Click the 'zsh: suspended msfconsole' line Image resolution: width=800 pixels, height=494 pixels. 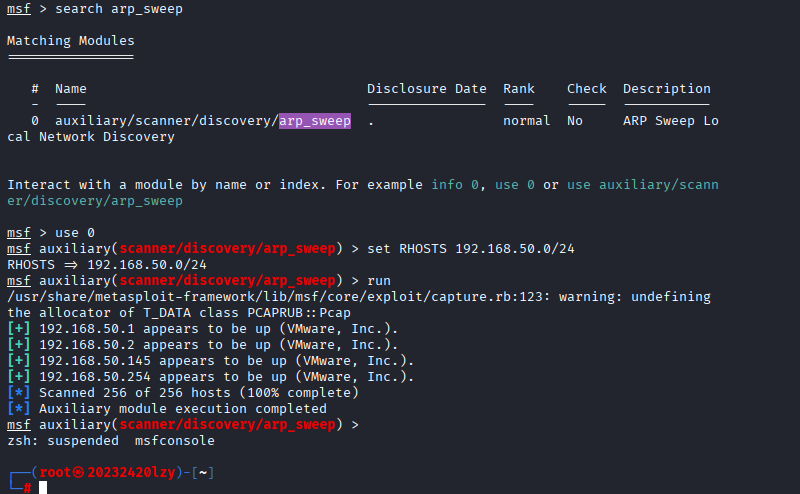click(x=111, y=441)
